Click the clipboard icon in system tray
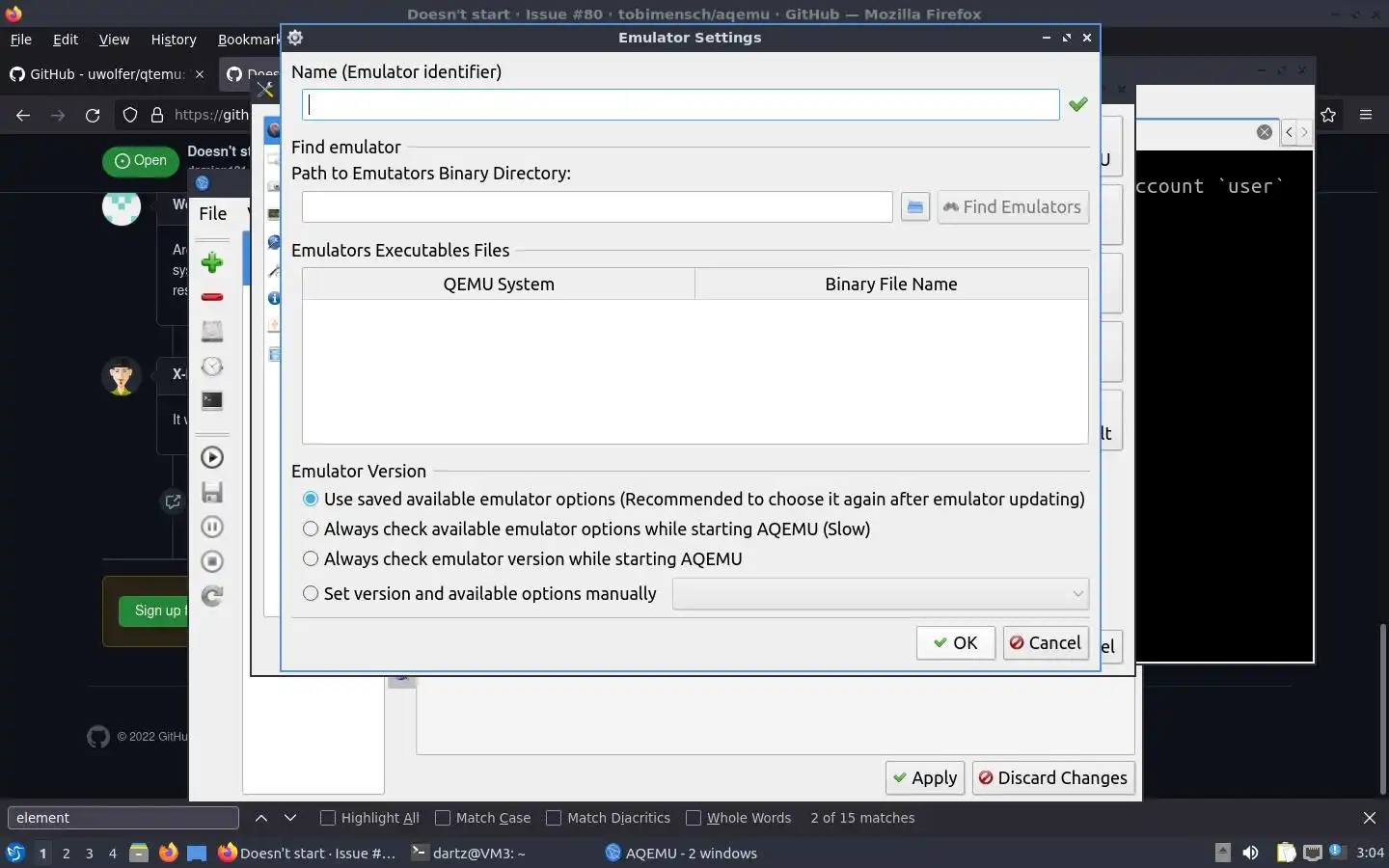Image resolution: width=1389 pixels, height=868 pixels. click(x=1286, y=853)
